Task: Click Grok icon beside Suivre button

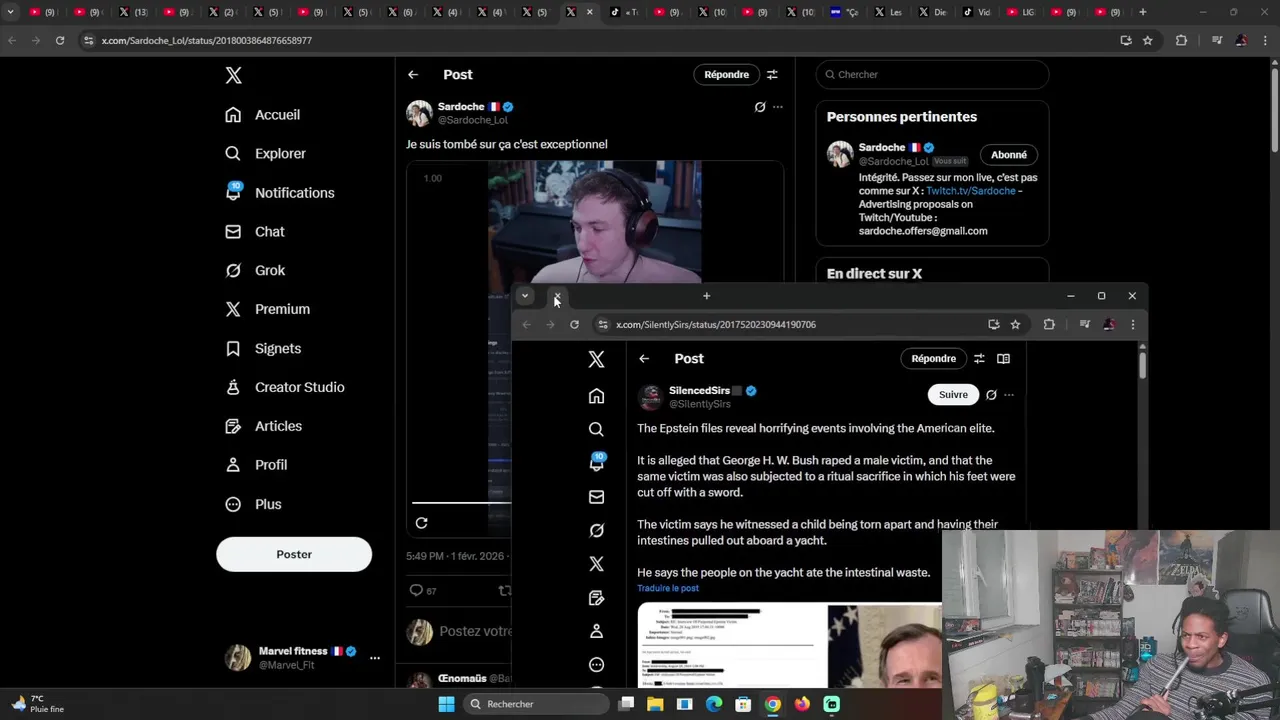Action: [991, 395]
